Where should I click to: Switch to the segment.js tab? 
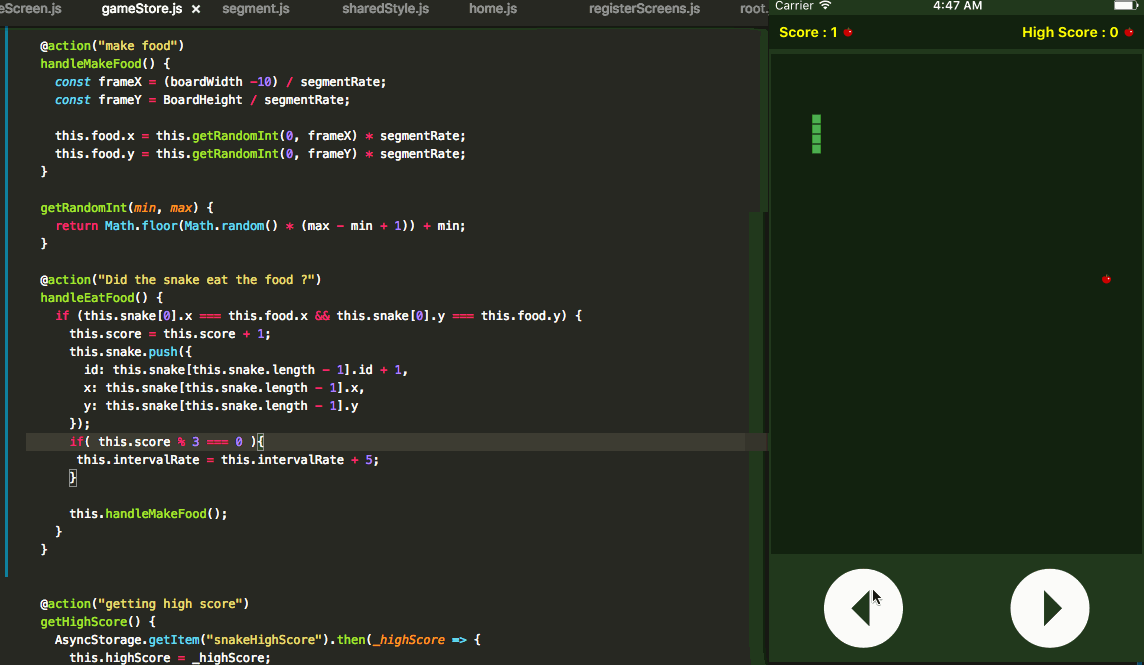click(x=255, y=9)
